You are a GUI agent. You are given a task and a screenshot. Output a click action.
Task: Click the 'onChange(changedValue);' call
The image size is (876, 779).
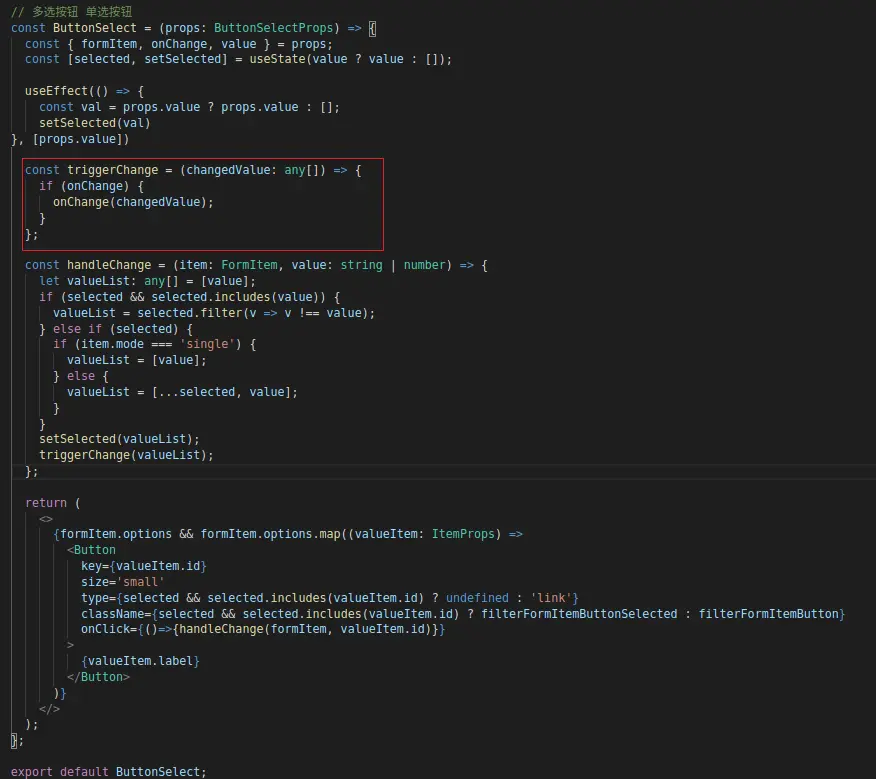coord(134,202)
